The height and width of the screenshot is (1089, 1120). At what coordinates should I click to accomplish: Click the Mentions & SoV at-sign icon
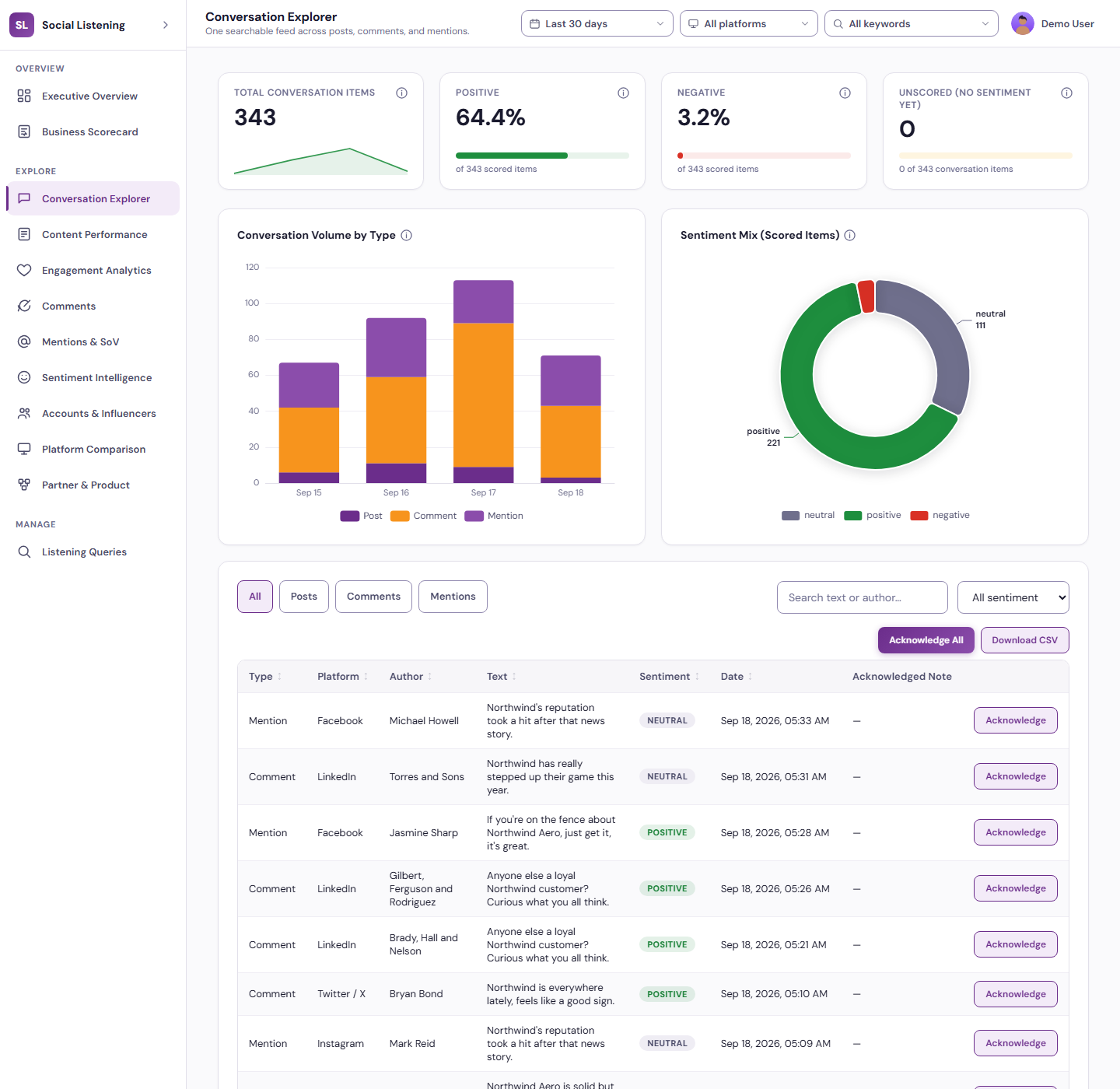pos(24,341)
